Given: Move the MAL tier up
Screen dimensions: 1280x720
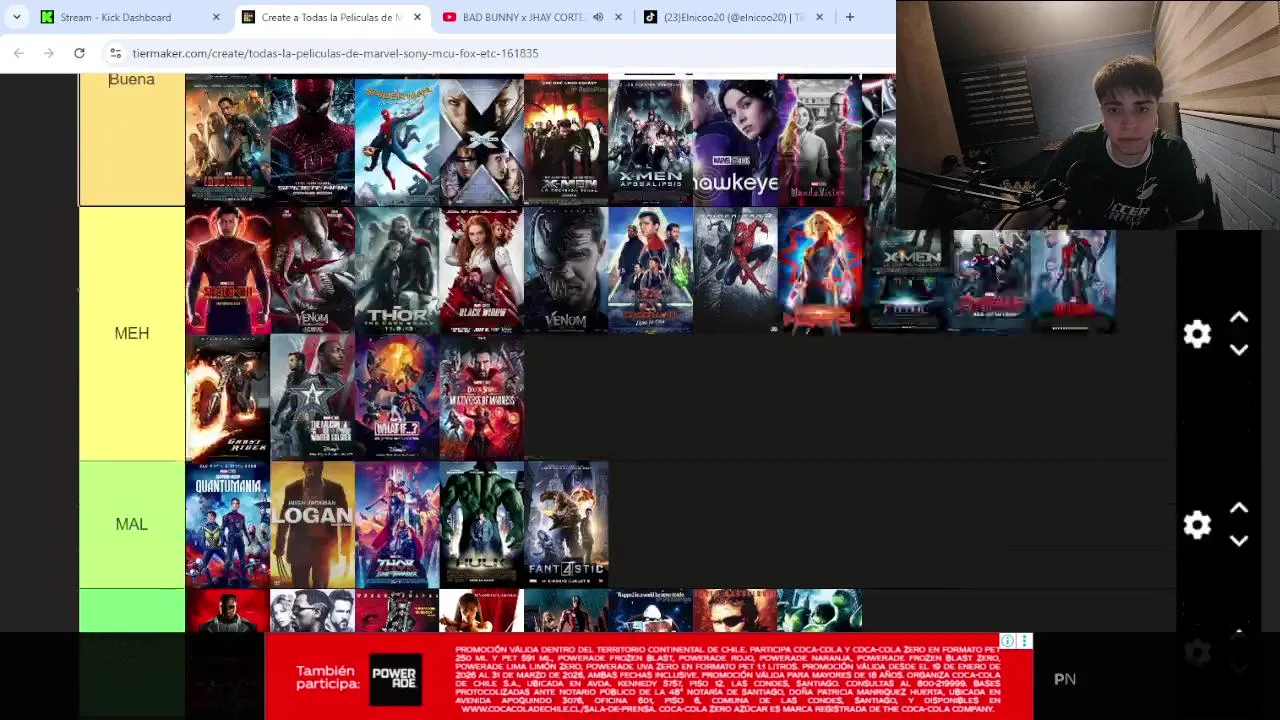Looking at the screenshot, I should (1239, 509).
